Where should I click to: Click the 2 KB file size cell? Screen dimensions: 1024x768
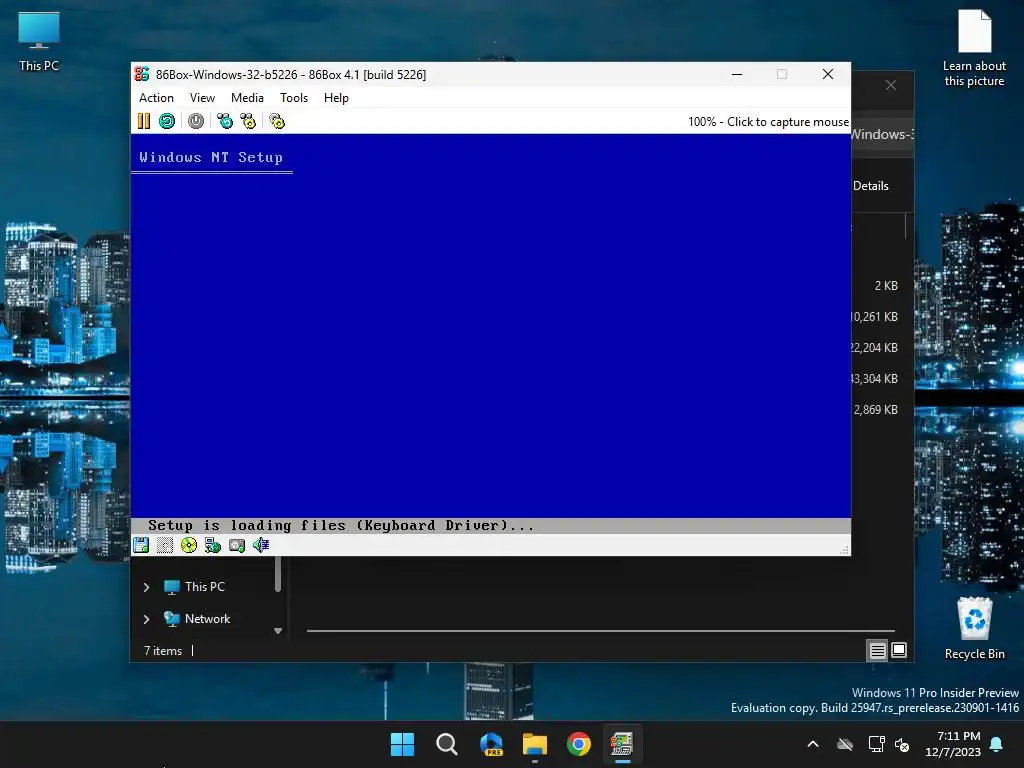point(886,285)
